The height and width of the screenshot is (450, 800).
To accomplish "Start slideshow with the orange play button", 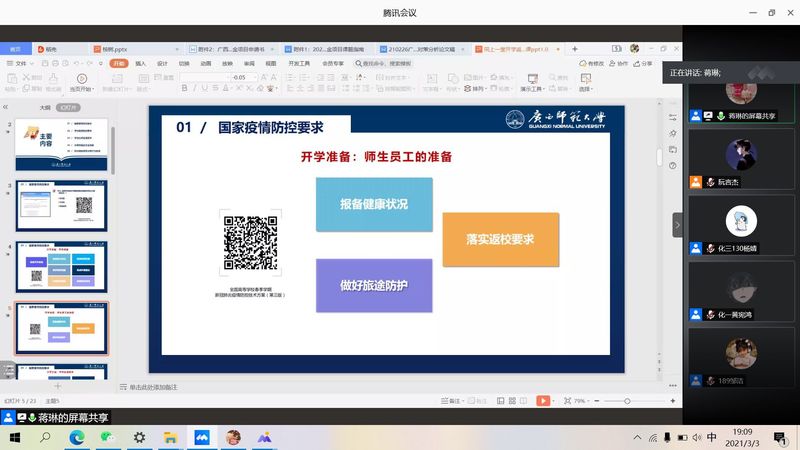I will (x=543, y=401).
